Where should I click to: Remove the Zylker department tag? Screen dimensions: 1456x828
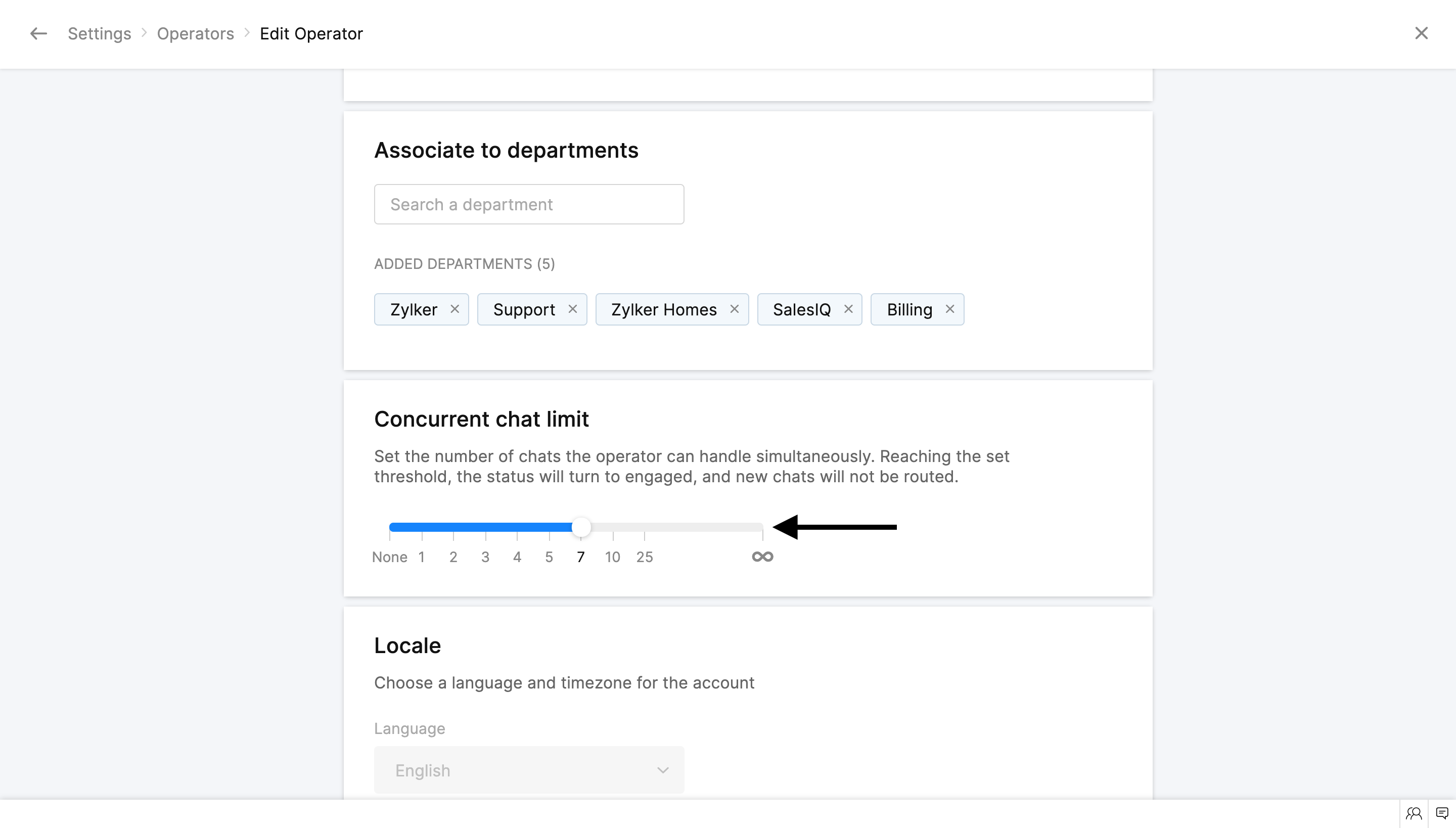tap(454, 309)
